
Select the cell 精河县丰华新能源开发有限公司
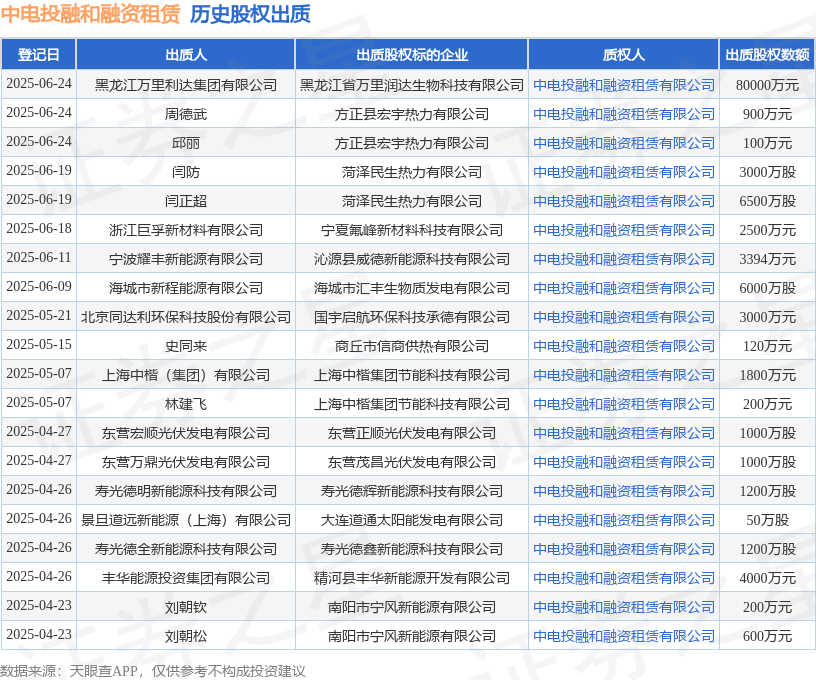[x=412, y=578]
